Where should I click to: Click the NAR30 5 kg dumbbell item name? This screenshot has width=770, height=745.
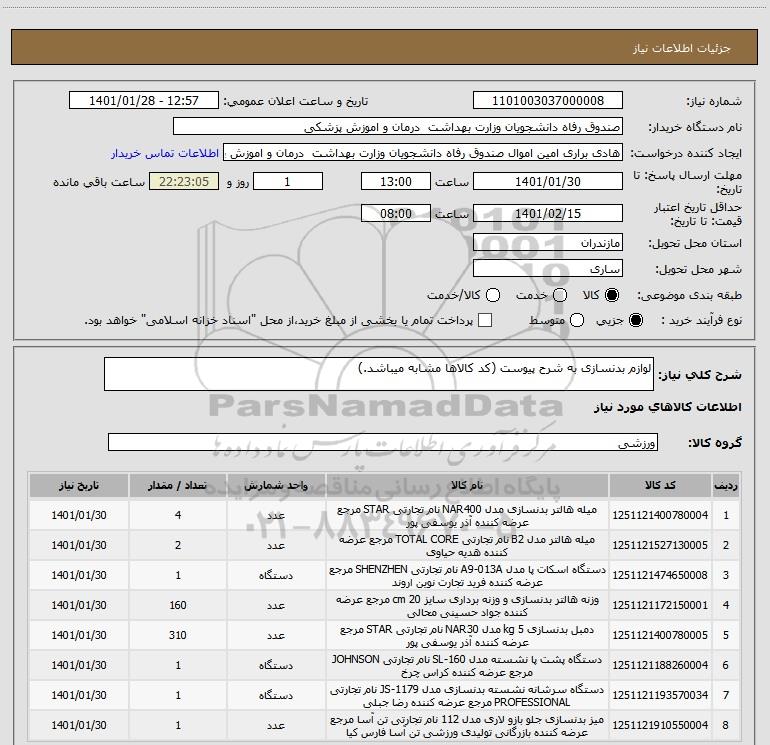point(467,635)
